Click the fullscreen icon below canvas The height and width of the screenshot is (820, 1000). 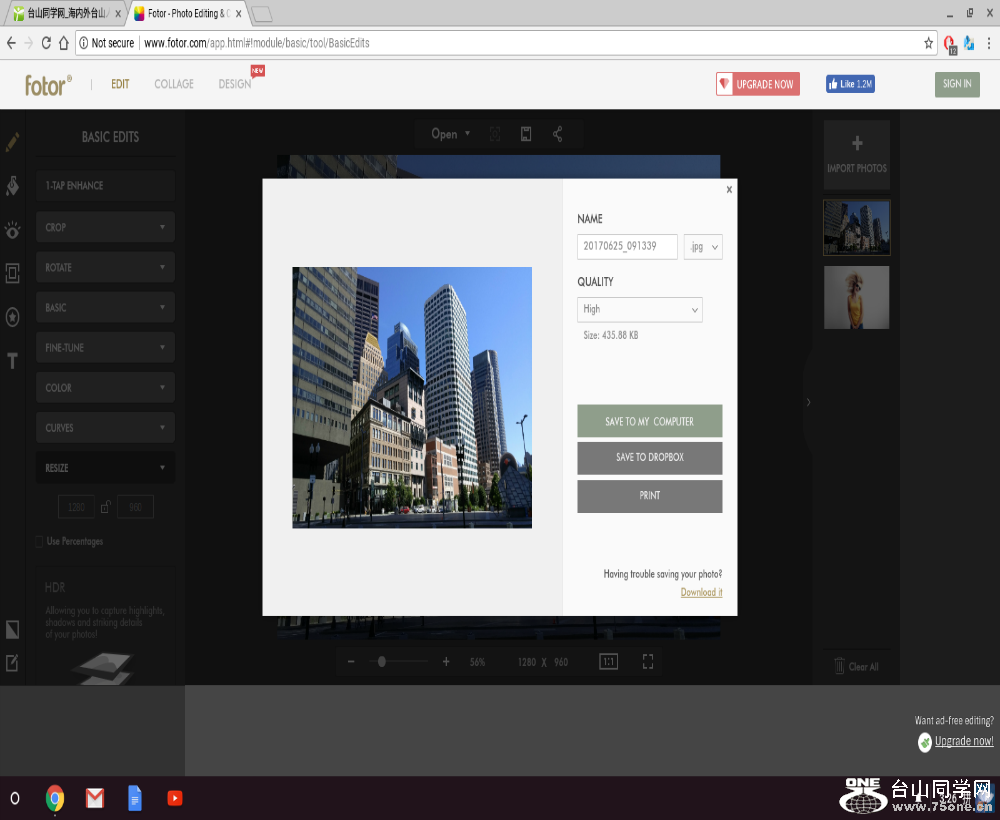pos(648,661)
